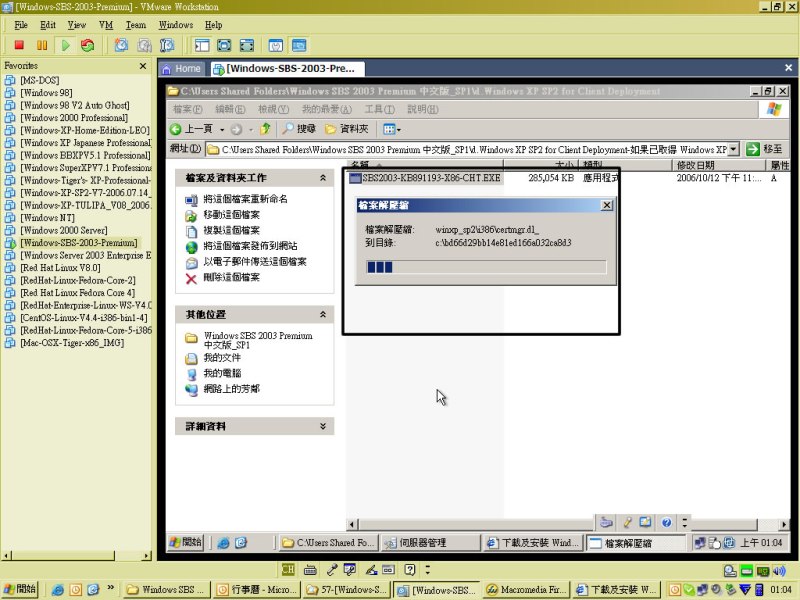Click the file extraction progress bar
Viewport: 800px width, 600px height.
click(x=485, y=267)
